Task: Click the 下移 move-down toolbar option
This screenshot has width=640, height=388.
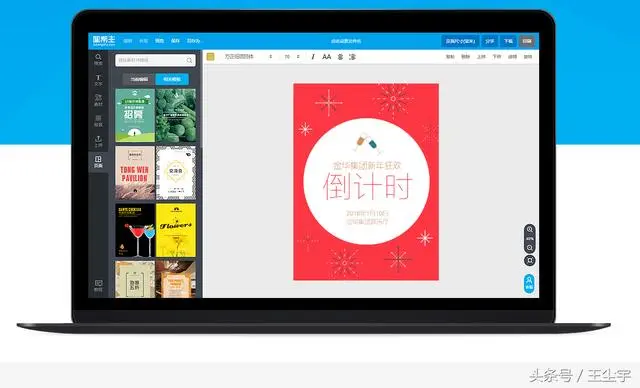Action: [497, 57]
